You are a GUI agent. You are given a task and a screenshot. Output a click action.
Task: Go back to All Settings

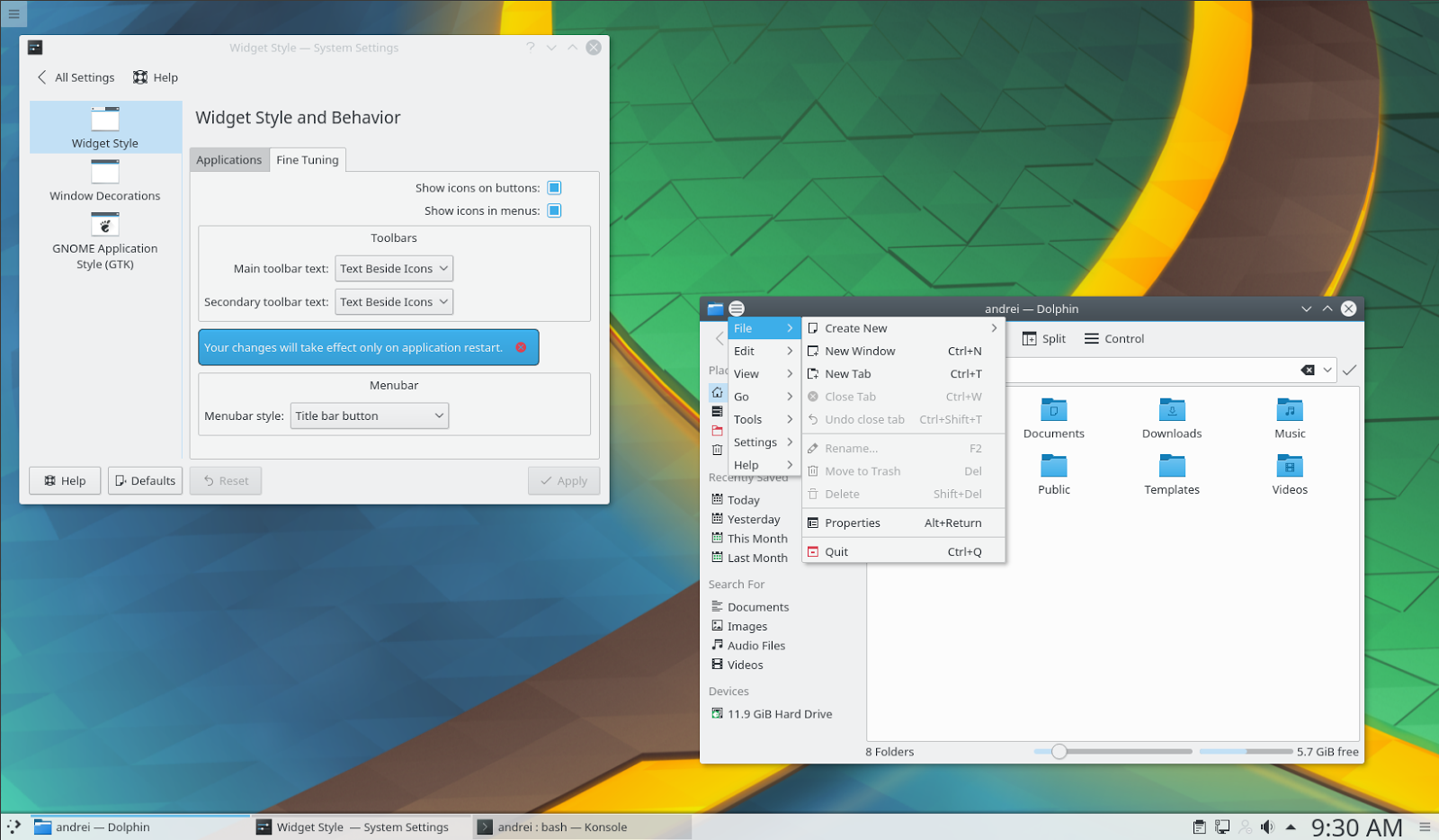tap(76, 77)
